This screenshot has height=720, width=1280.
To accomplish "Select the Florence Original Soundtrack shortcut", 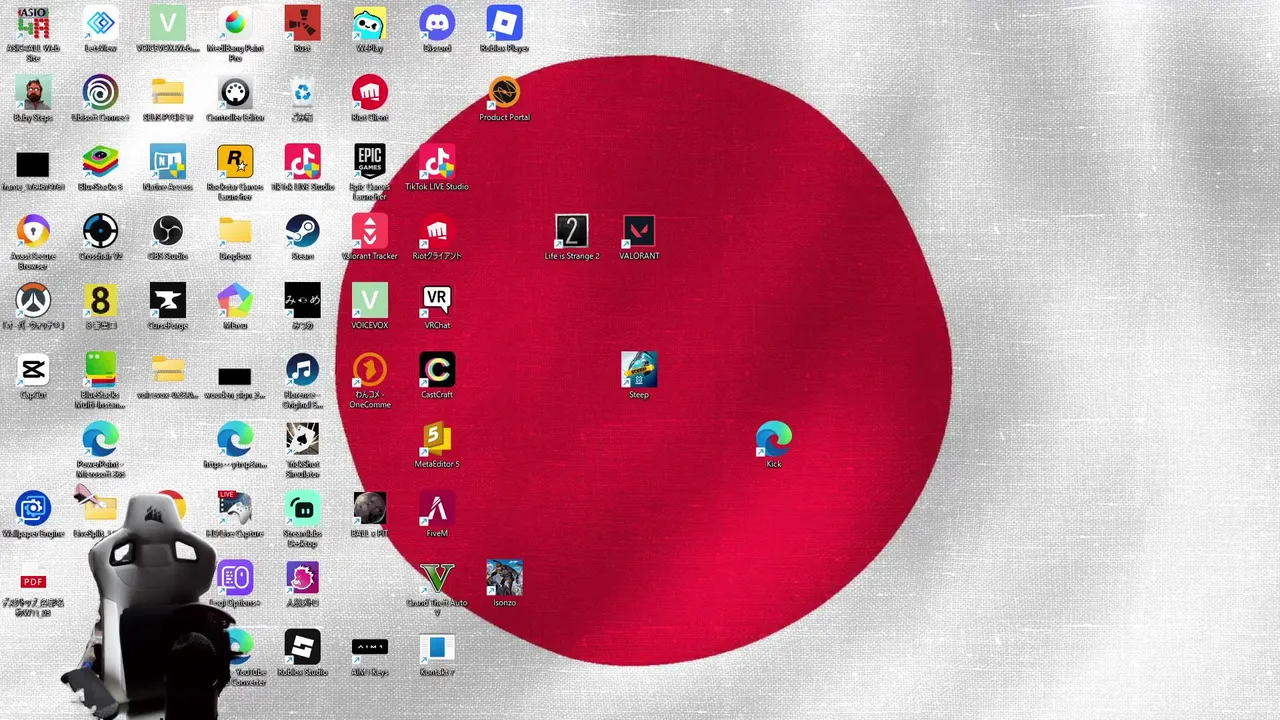I will 302,370.
